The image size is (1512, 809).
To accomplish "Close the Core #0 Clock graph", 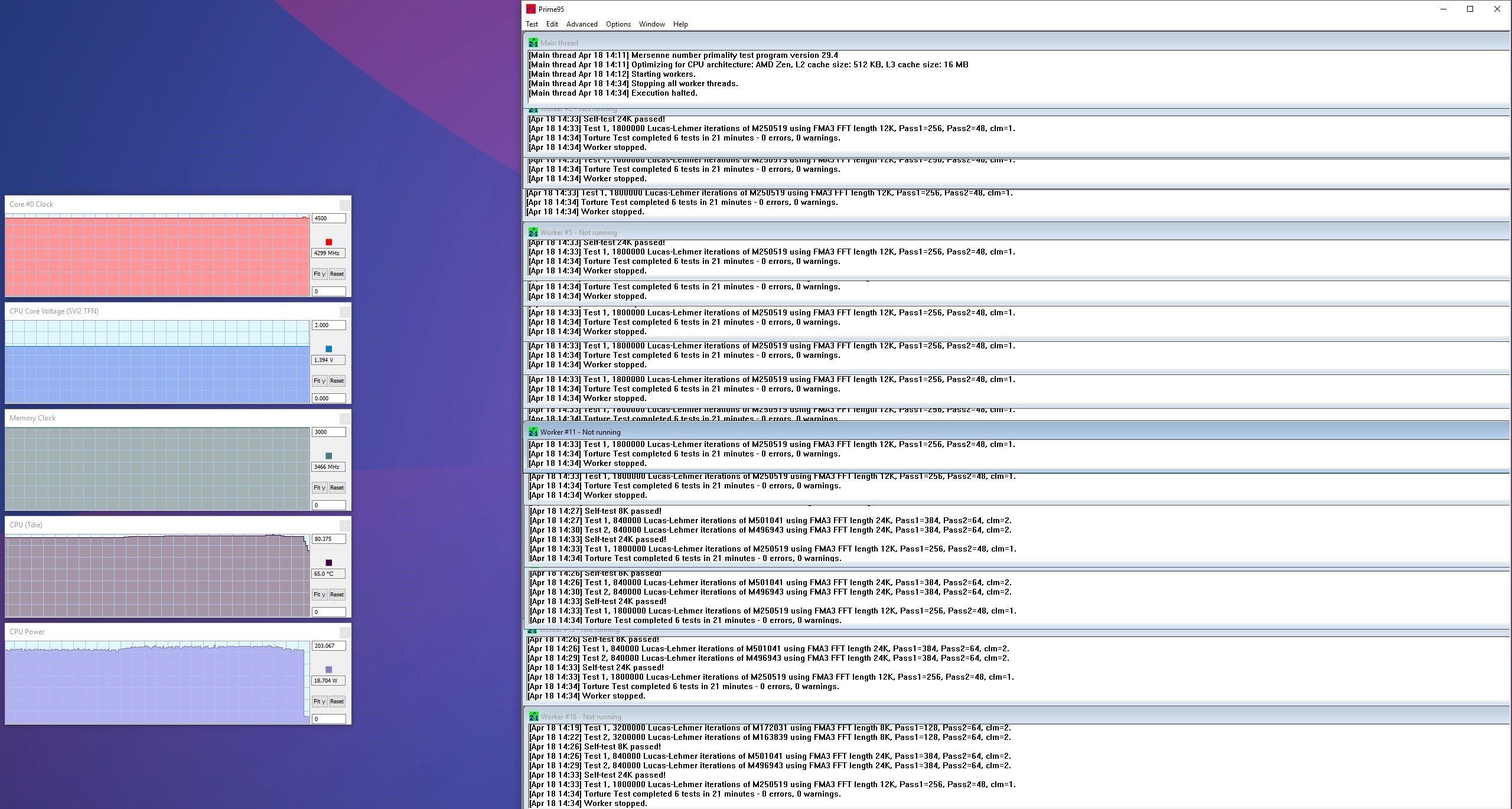I will pos(345,204).
